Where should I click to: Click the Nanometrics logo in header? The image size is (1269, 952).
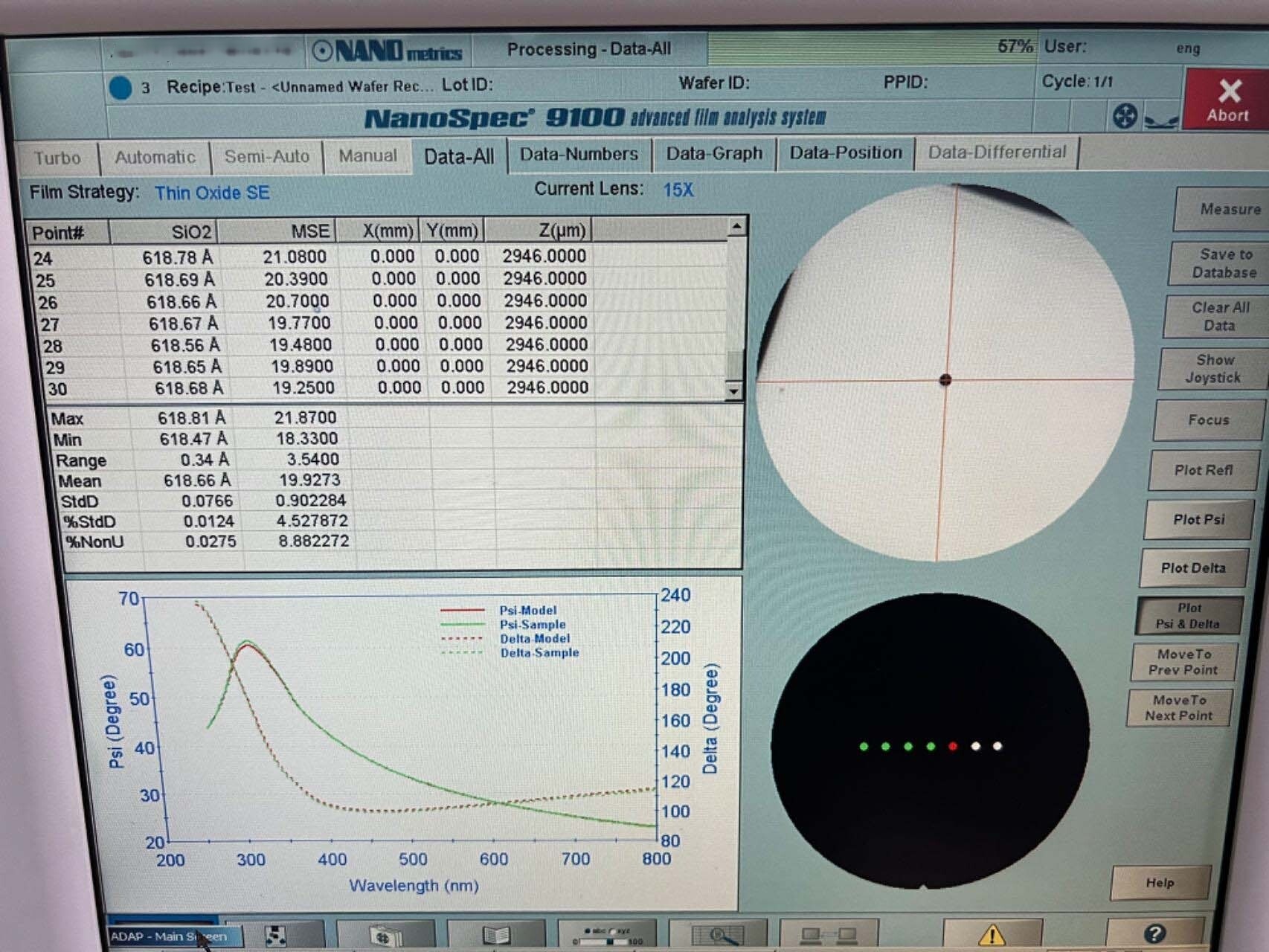[x=388, y=51]
